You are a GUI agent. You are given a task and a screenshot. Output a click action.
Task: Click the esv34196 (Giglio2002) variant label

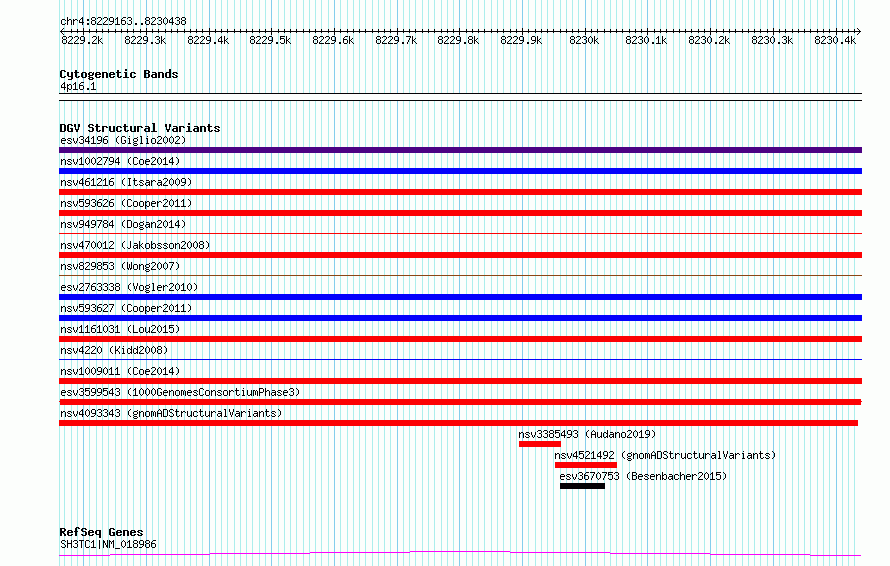pos(123,140)
